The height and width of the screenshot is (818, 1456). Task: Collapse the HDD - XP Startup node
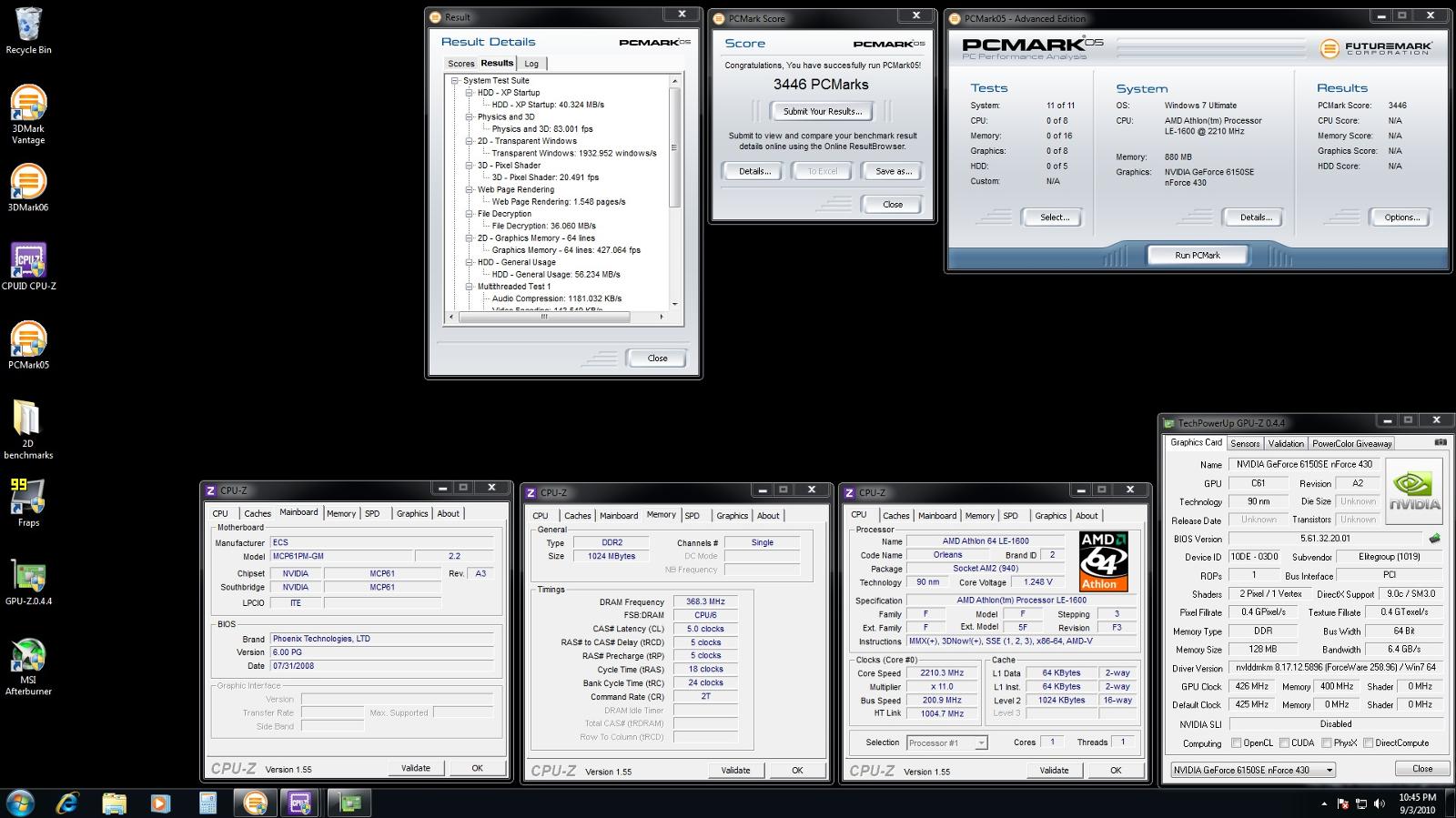[470, 93]
